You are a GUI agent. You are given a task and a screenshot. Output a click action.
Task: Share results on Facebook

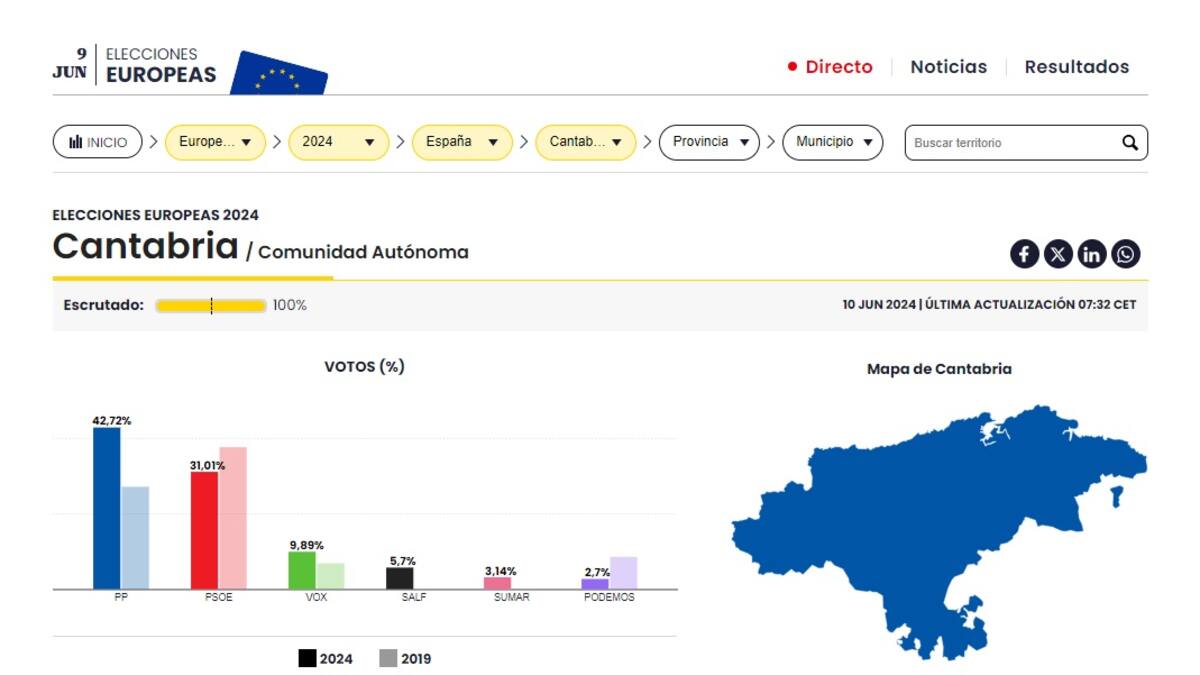pos(1024,254)
